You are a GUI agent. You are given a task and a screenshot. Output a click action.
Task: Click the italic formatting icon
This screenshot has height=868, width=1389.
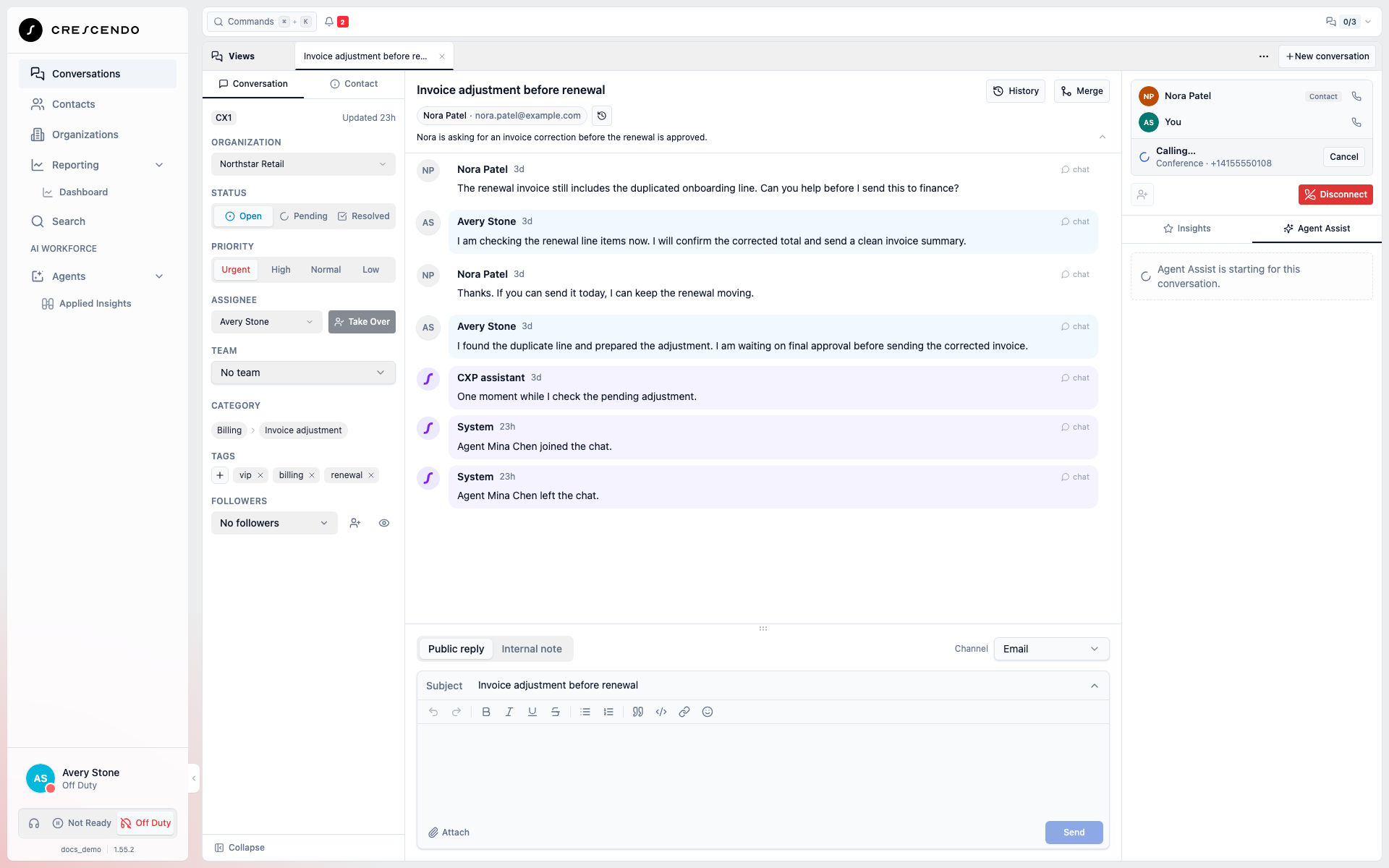coord(509,712)
